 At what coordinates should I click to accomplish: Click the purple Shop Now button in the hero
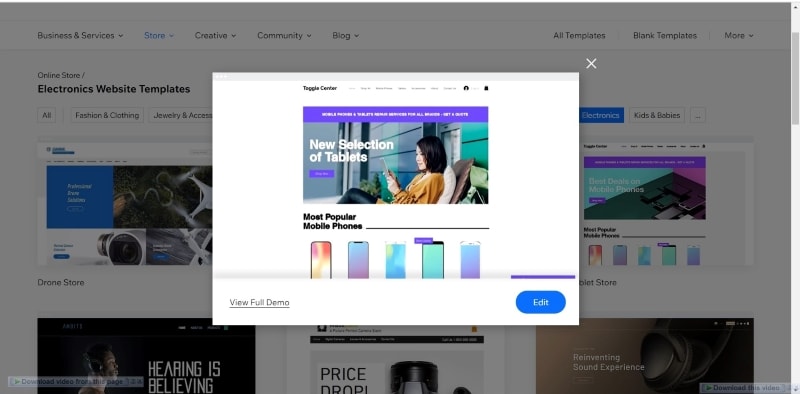(x=321, y=174)
